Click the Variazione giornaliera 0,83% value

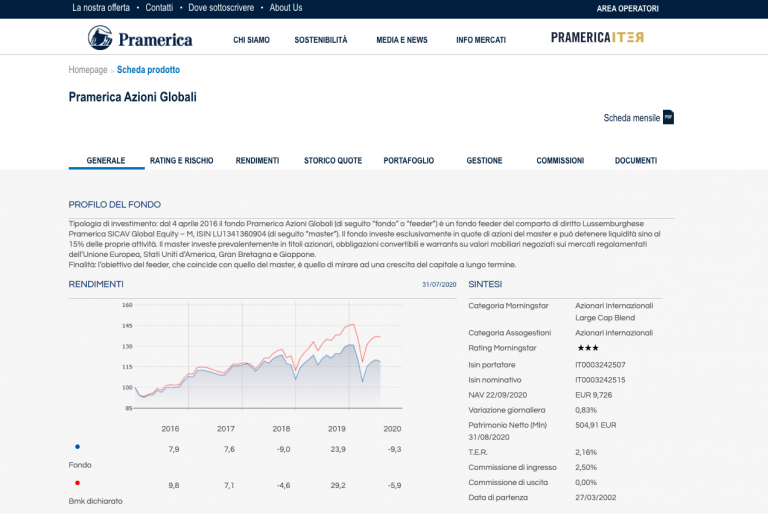coord(586,410)
